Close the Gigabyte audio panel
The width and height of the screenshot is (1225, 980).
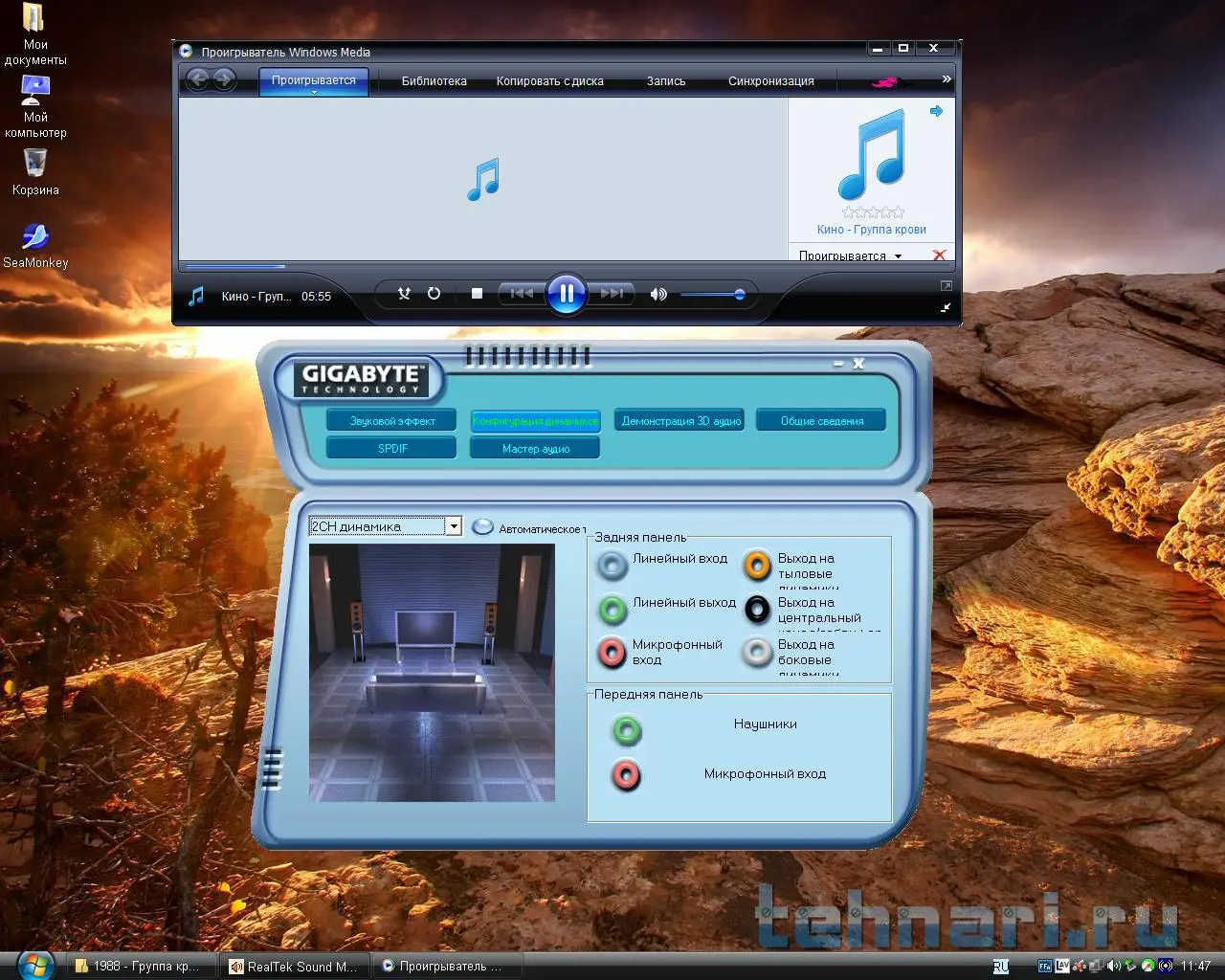click(x=858, y=364)
